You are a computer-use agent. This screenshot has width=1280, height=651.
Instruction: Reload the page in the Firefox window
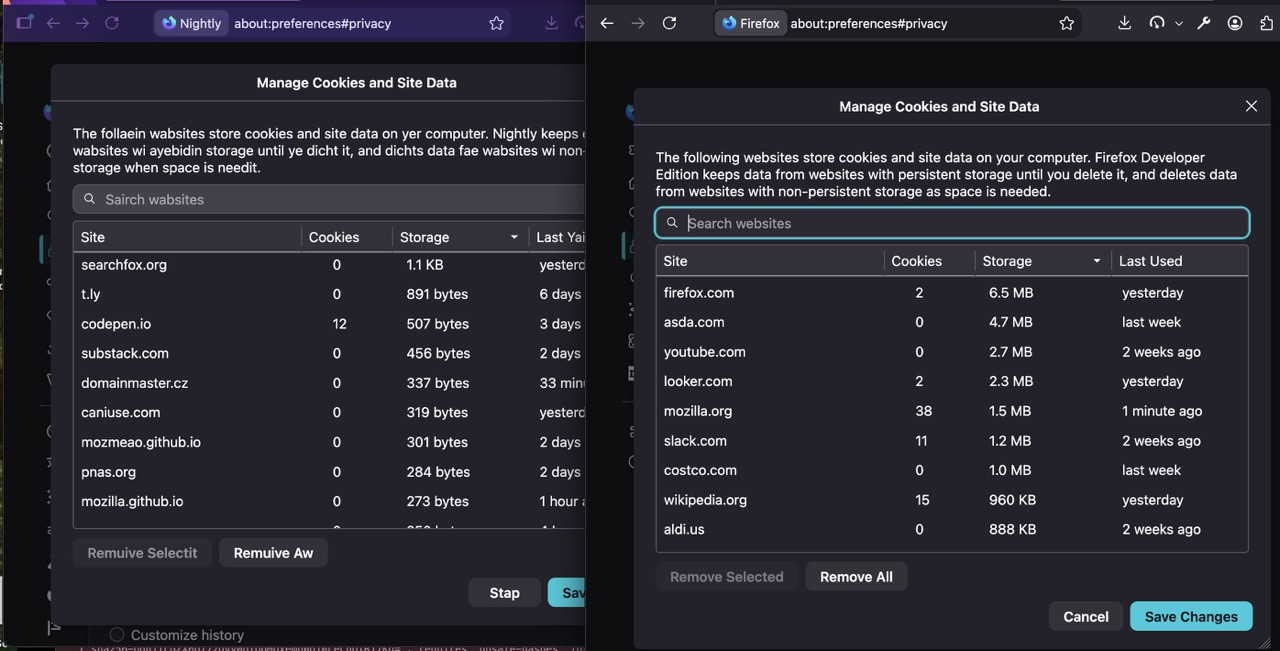(669, 23)
